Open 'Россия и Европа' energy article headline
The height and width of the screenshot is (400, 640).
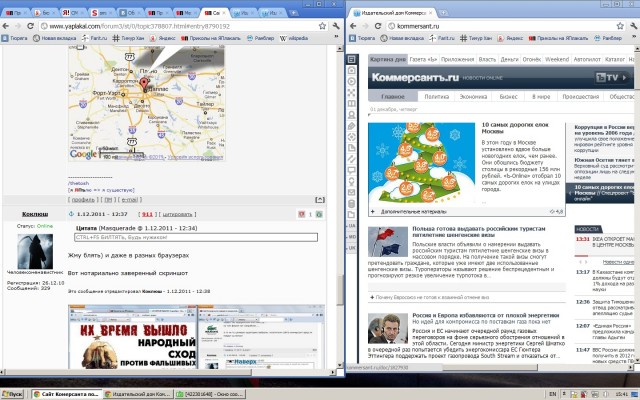pos(485,315)
